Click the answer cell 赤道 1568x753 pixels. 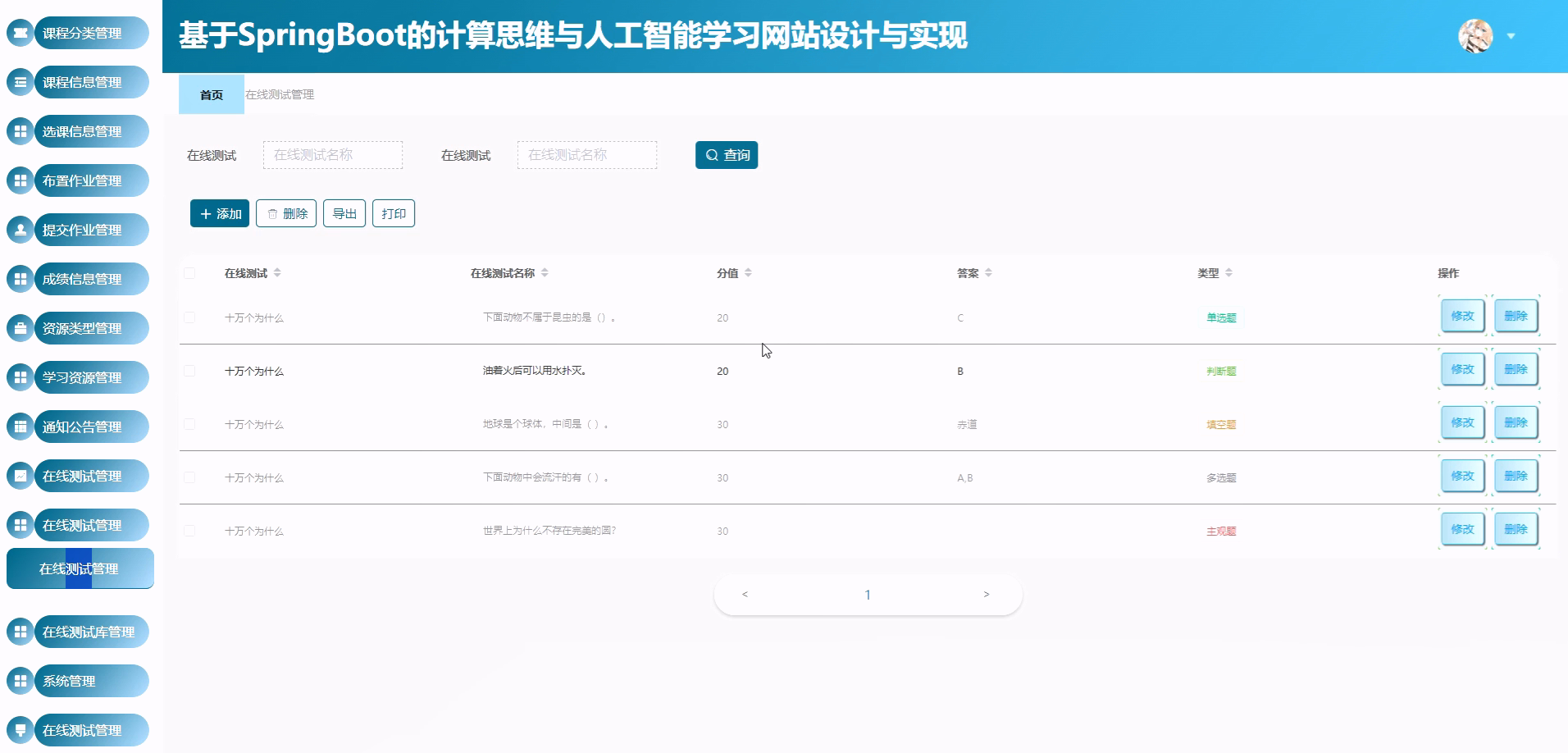(967, 425)
